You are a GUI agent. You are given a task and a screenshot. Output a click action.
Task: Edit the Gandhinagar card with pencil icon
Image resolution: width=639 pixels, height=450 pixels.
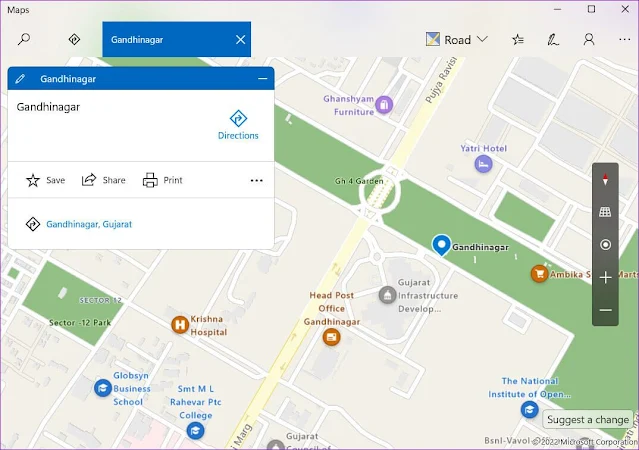[x=20, y=79]
